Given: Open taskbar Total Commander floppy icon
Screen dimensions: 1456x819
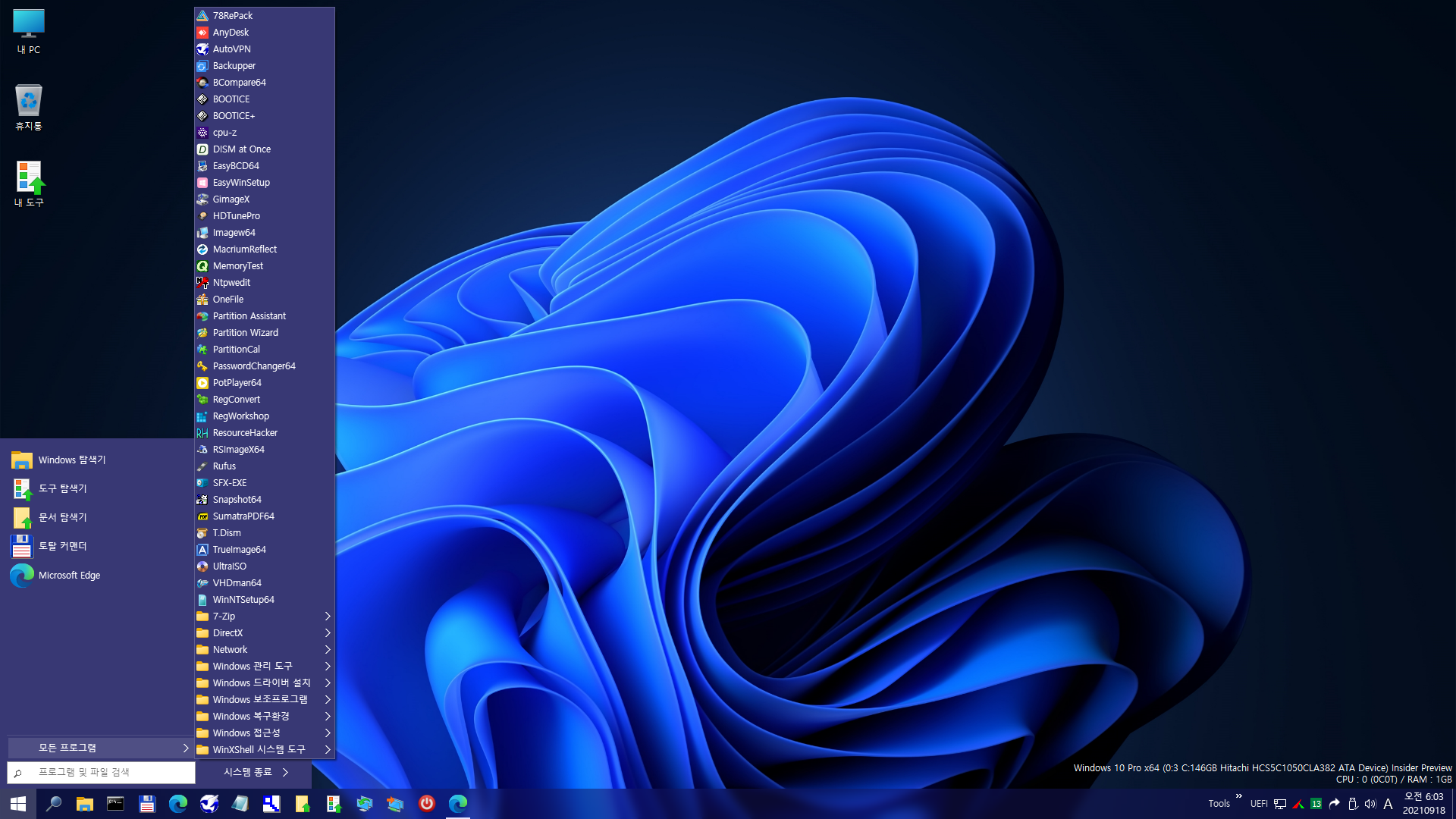Looking at the screenshot, I should pos(147,804).
